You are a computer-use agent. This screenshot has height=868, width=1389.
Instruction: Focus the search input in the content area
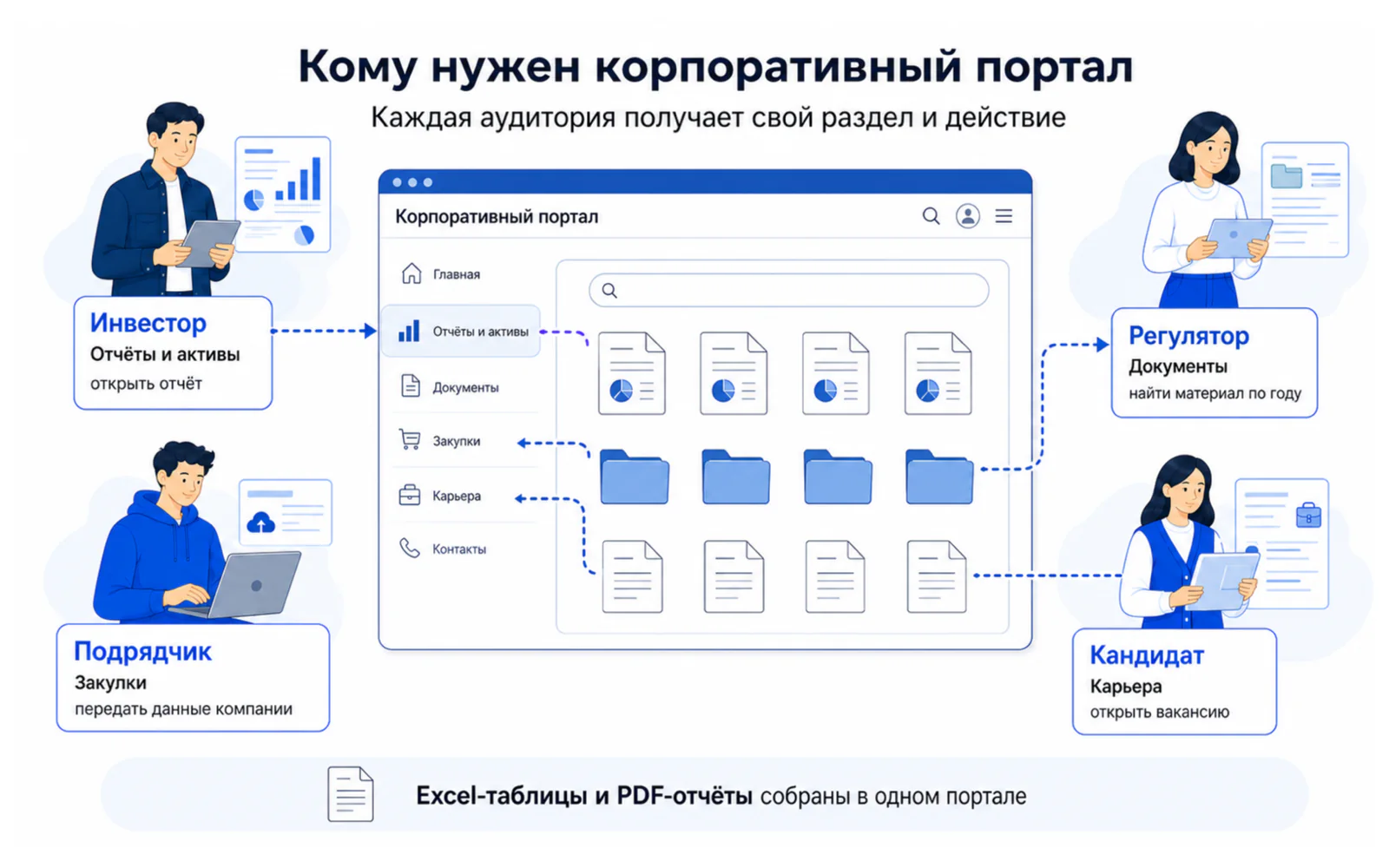coord(788,291)
